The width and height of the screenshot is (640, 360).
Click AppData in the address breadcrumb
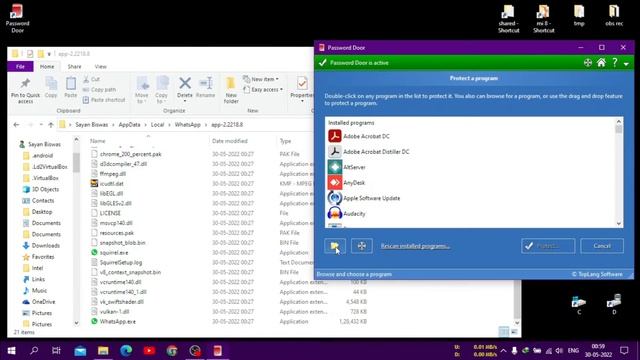[x=129, y=124]
